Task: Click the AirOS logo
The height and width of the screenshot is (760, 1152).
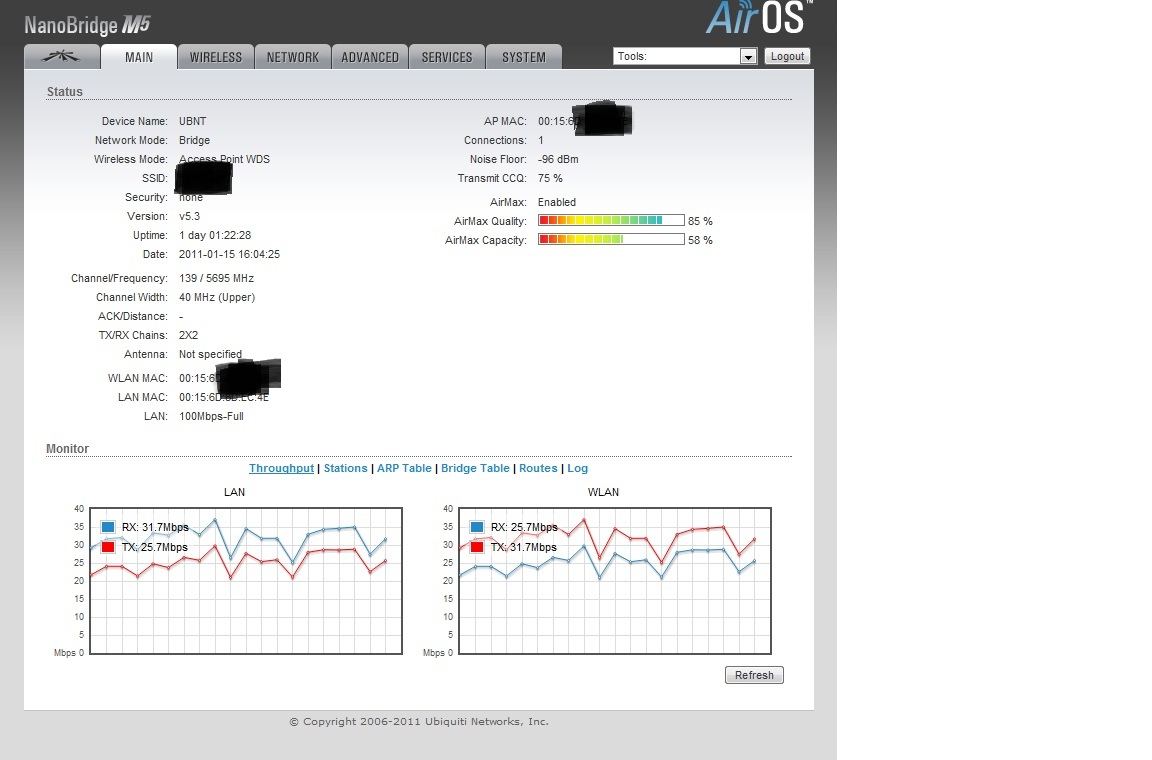Action: (x=759, y=18)
